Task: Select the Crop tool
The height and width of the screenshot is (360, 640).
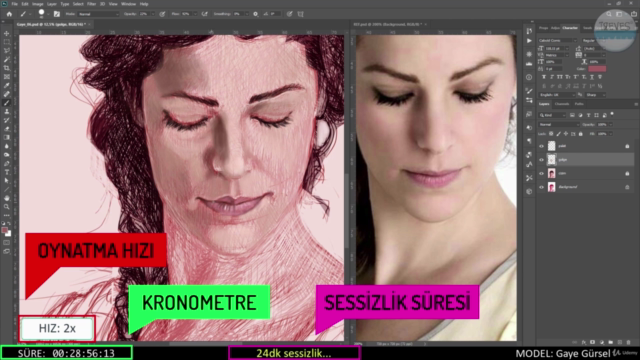Action: [7, 68]
